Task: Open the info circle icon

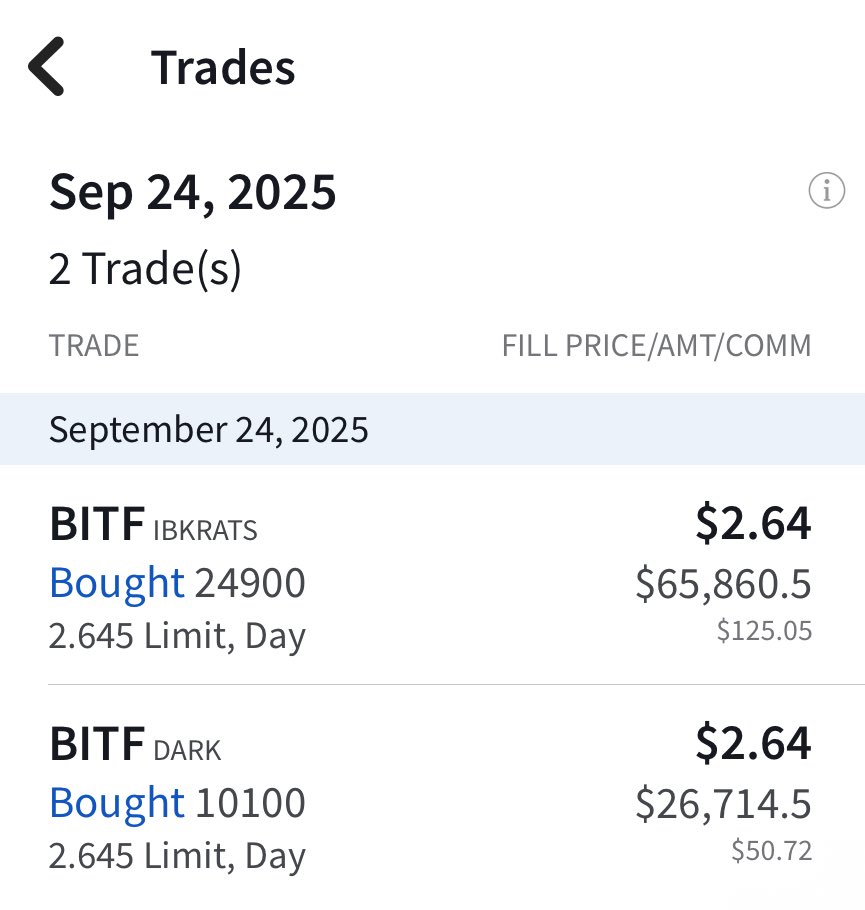Action: (x=827, y=190)
